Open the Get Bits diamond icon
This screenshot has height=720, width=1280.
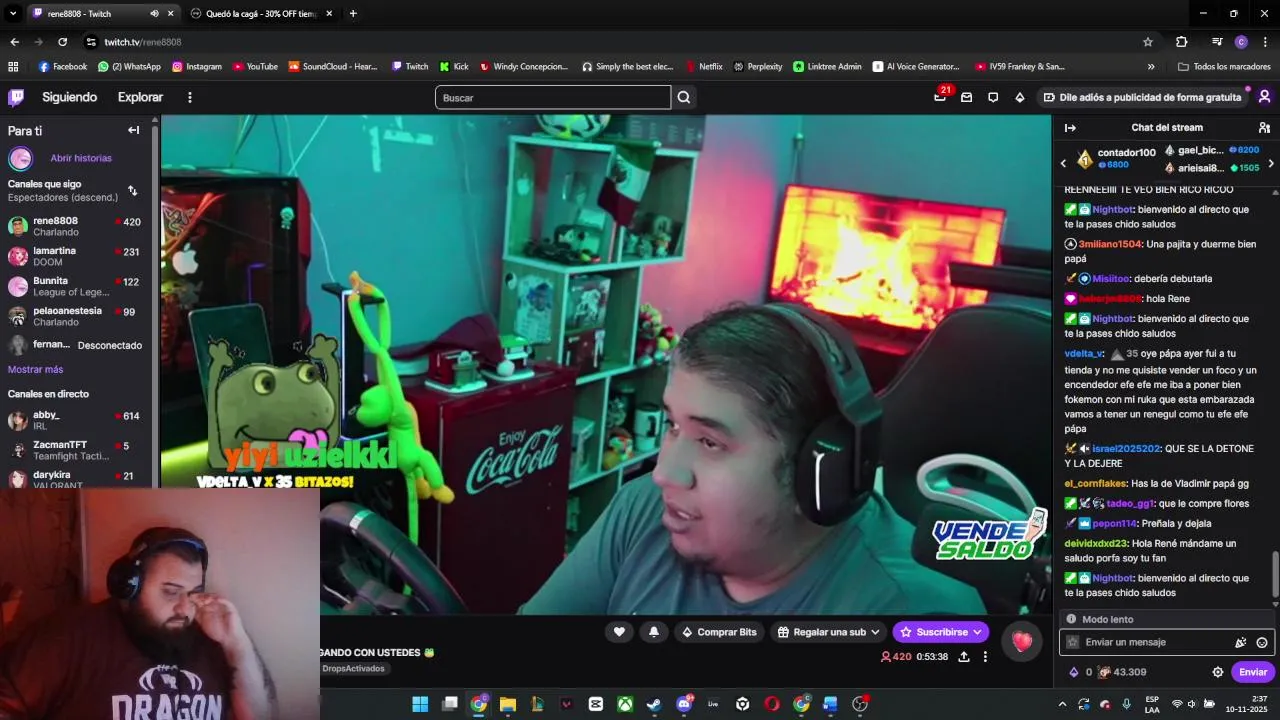point(1019,97)
